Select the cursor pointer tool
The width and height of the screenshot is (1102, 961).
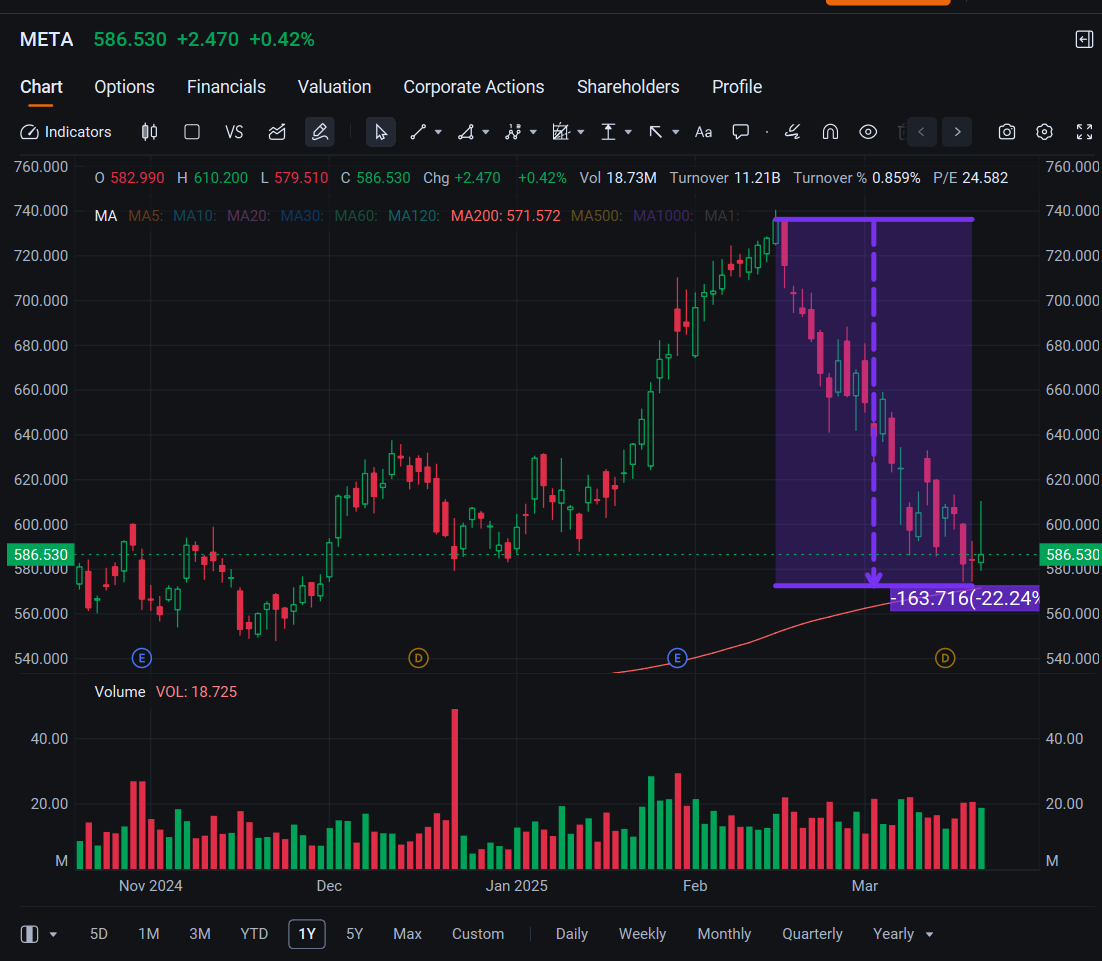(x=380, y=132)
